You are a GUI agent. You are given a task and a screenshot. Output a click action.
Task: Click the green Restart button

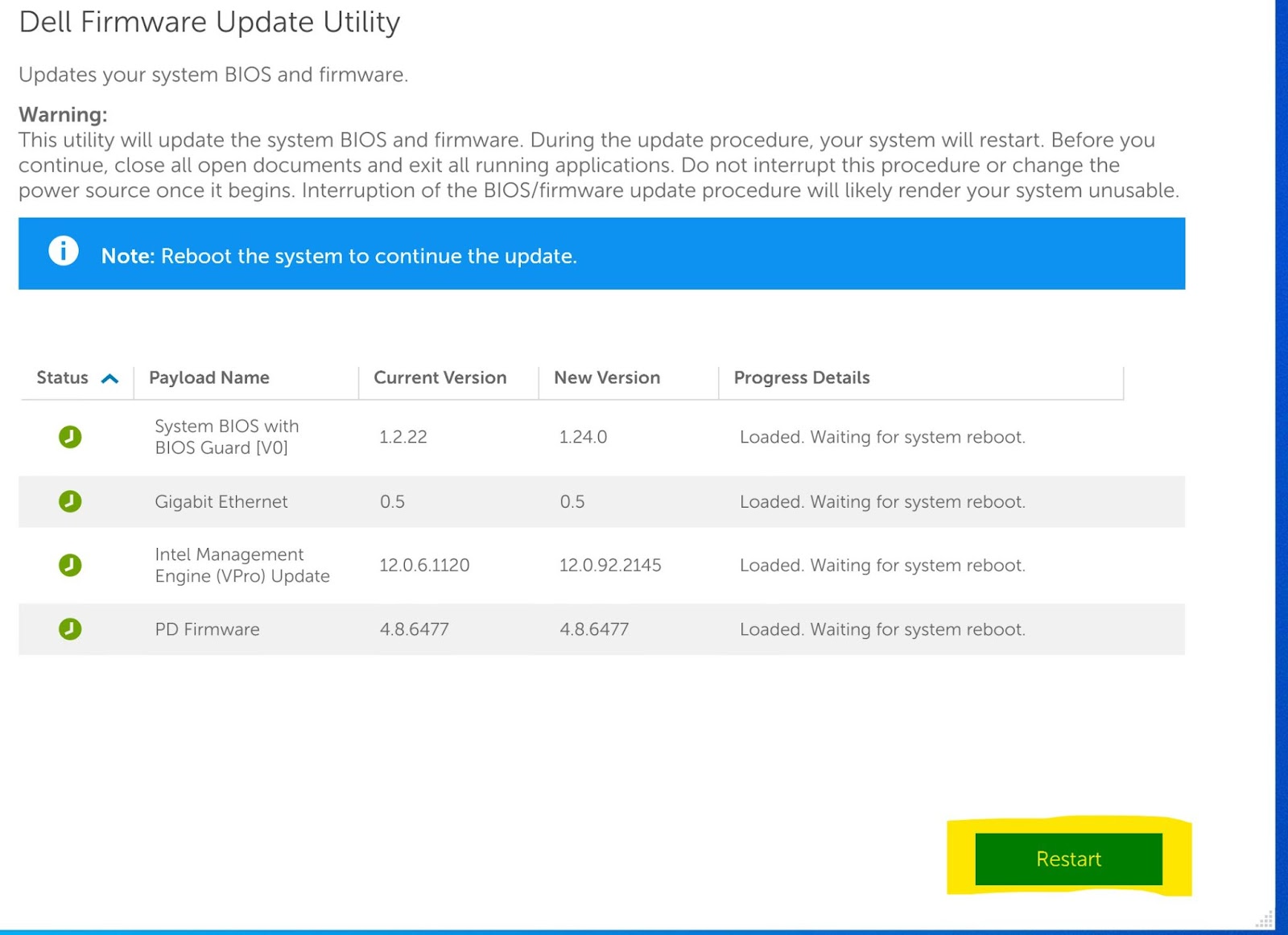click(x=1068, y=859)
